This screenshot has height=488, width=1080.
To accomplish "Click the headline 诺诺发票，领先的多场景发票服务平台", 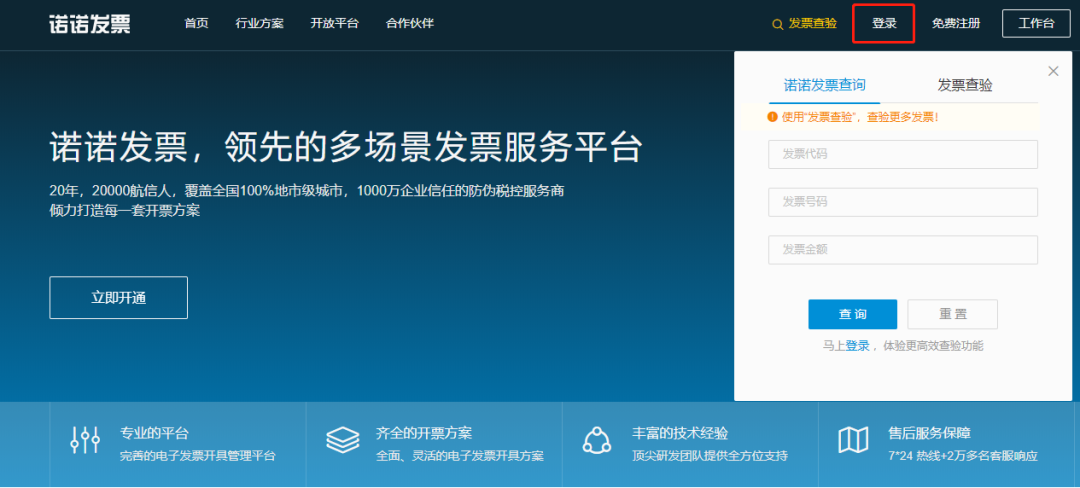I will 346,147.
